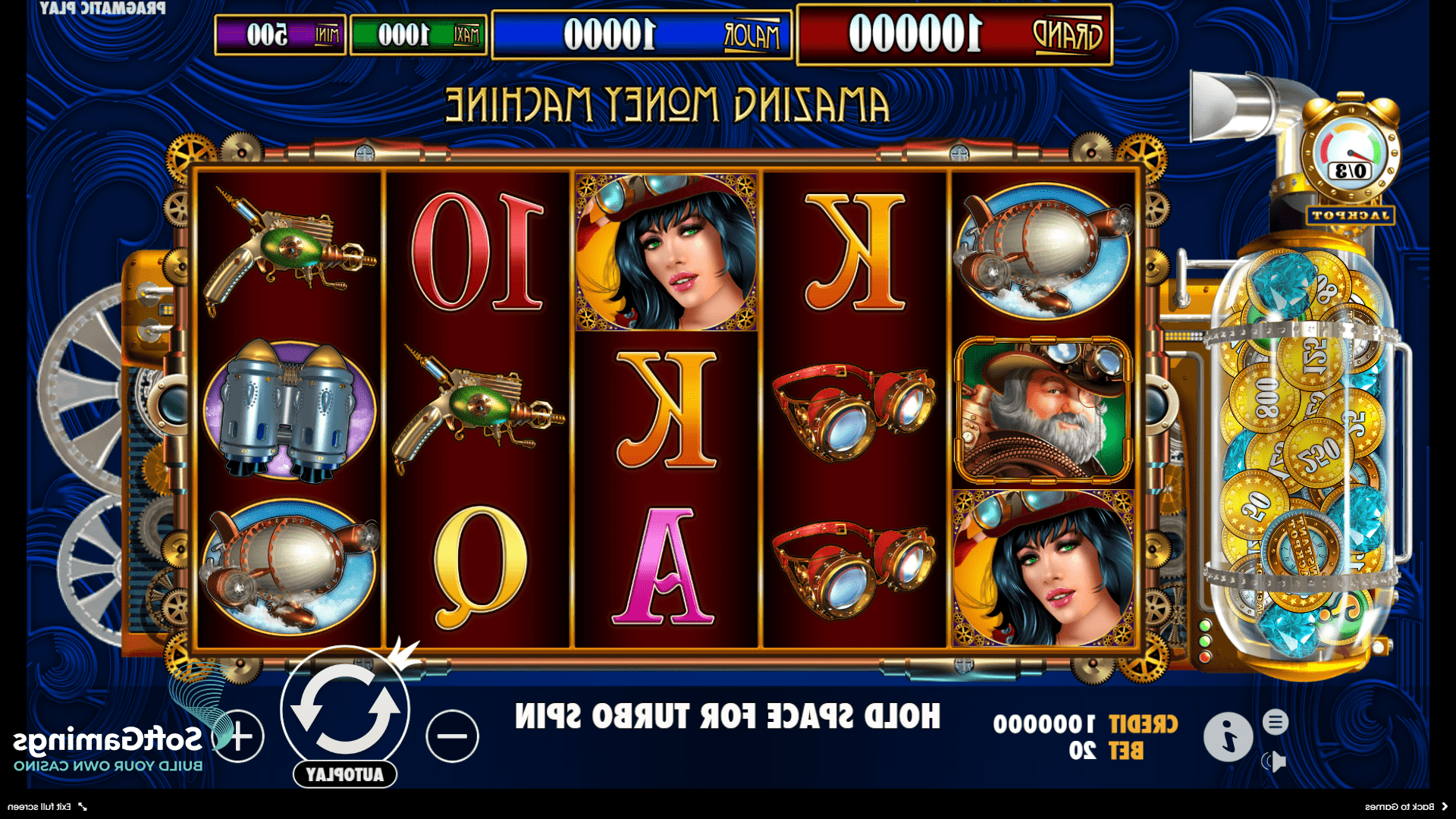Spin the reels with the circular arrows button
The width and height of the screenshot is (1456, 819).
(345, 710)
